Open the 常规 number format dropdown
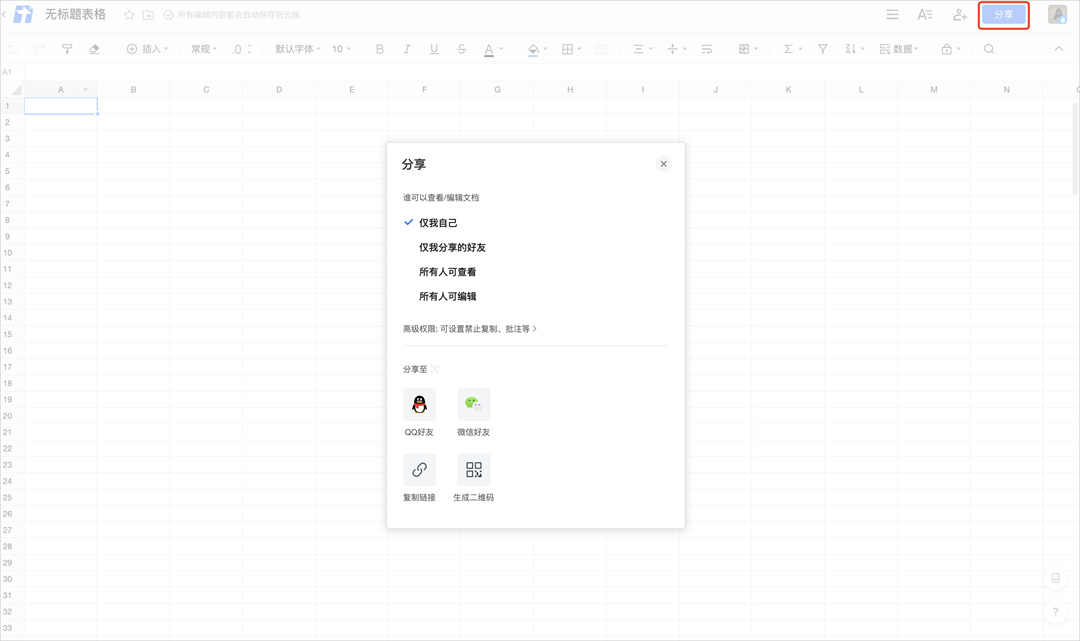 [x=204, y=49]
